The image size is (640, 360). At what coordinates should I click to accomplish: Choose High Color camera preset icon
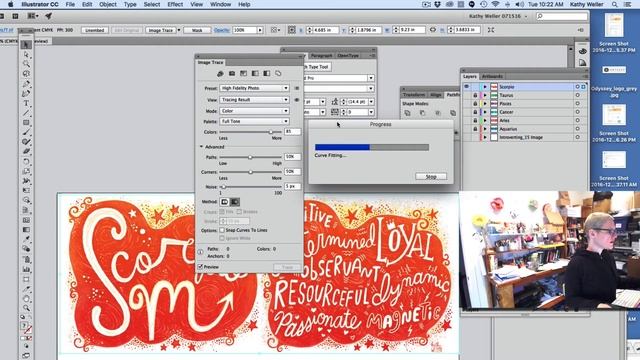[232, 73]
